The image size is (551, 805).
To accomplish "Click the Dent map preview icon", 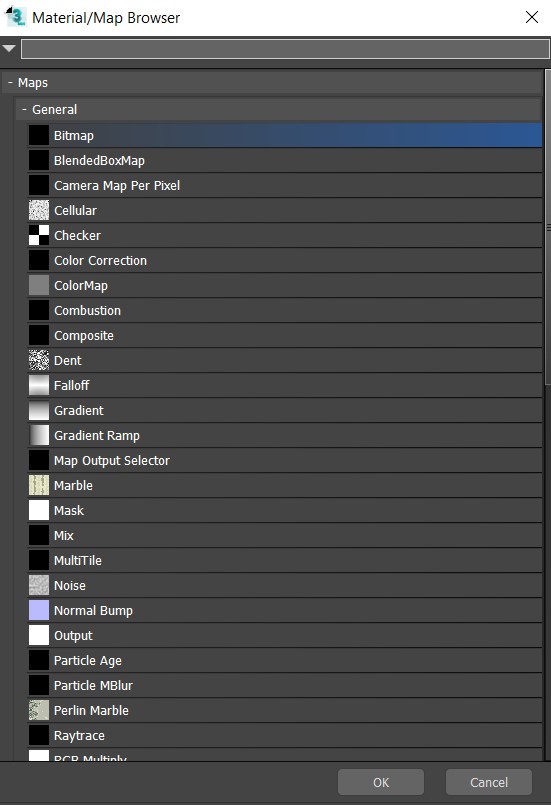I will pyautogui.click(x=39, y=360).
